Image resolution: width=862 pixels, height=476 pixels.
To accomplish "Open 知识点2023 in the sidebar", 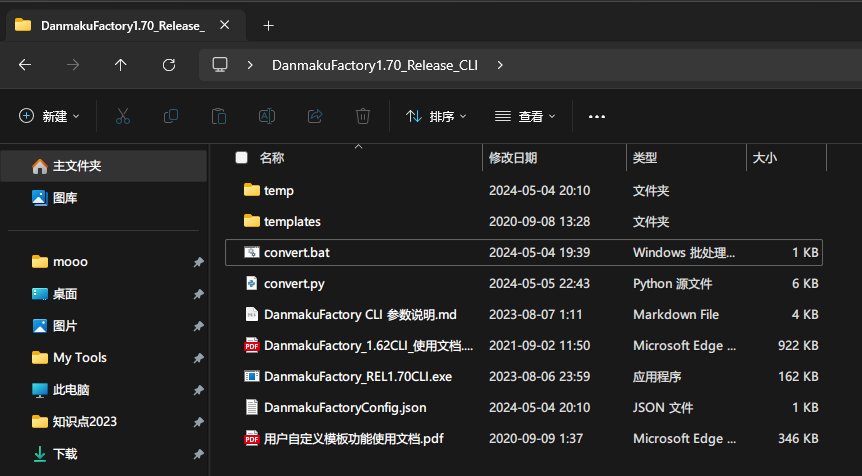I will (104, 422).
